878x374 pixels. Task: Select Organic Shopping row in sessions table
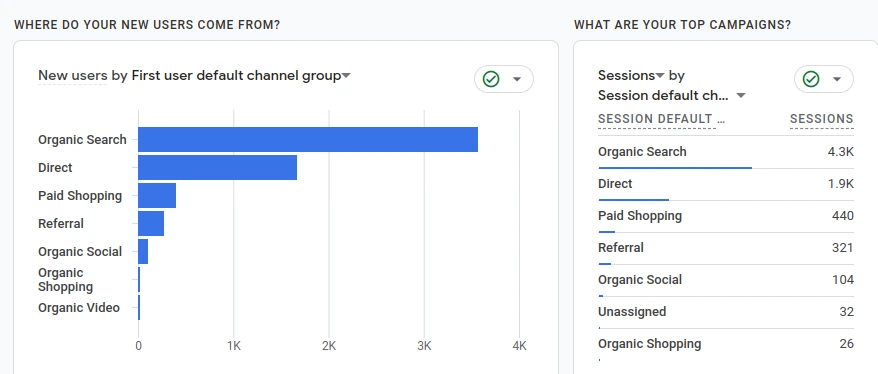tap(726, 344)
